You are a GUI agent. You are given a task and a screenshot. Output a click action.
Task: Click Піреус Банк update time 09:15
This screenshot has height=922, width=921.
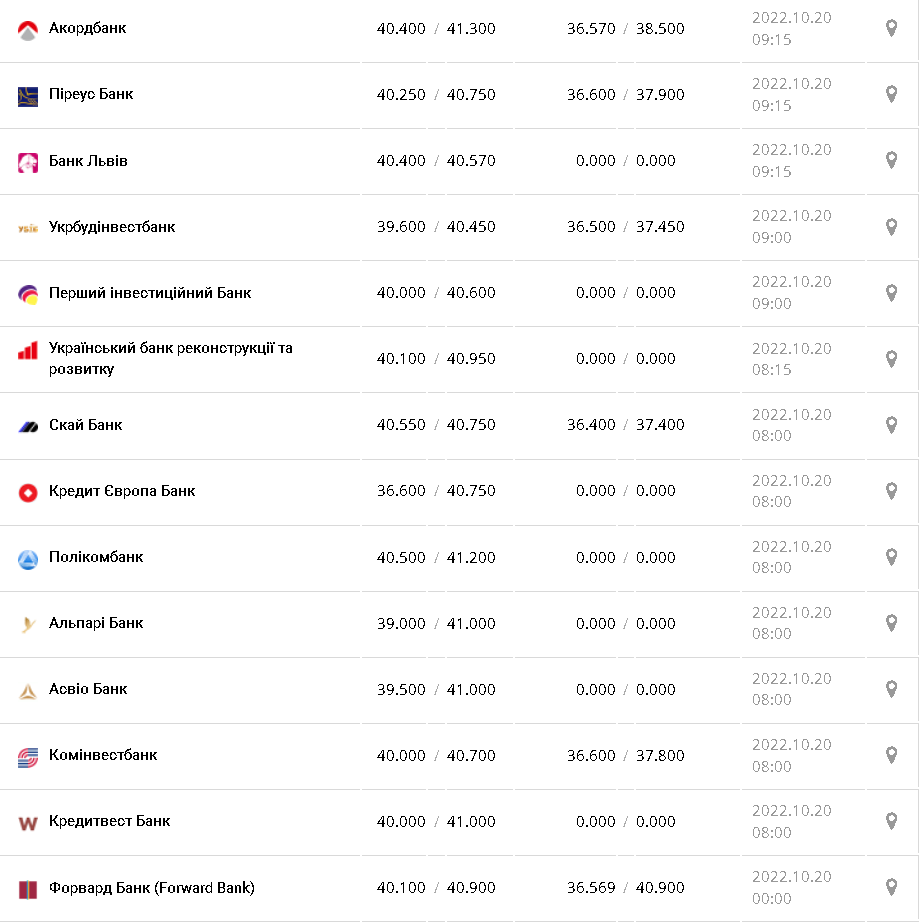click(772, 105)
